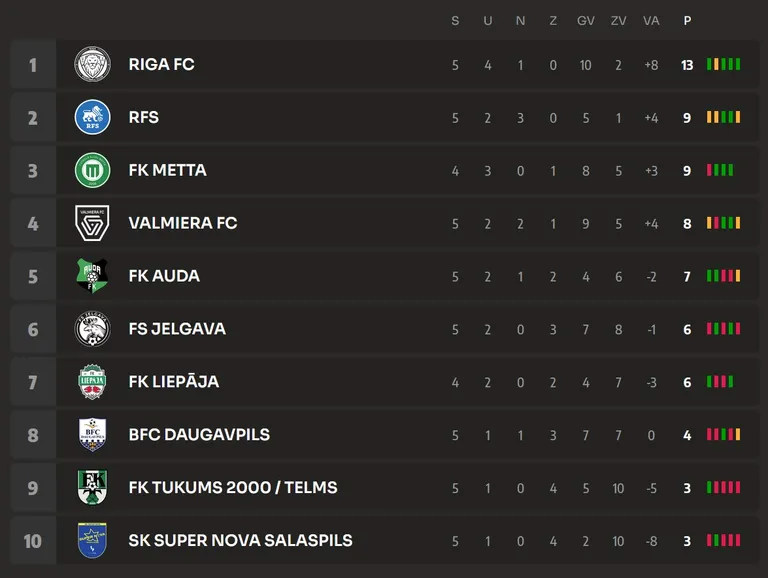Screen dimensions: 768x578
Task: Click the FK TUKUMS 2000 / TELMS name
Action: [x=233, y=487]
